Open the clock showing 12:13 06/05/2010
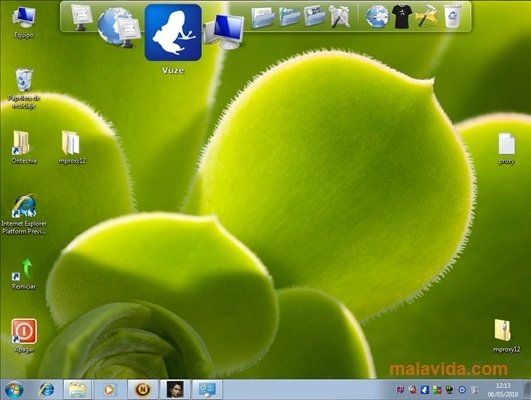Viewport: 531px width, 400px height. [x=503, y=390]
